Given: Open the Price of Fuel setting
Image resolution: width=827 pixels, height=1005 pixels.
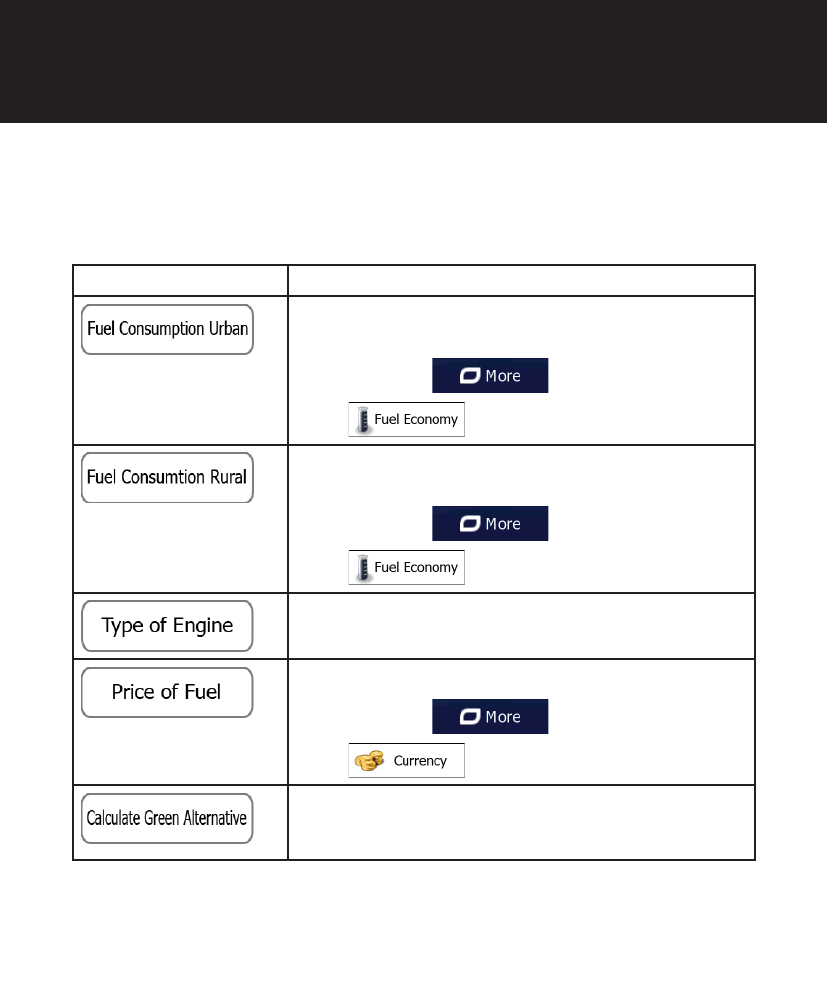Looking at the screenshot, I should click(167, 692).
